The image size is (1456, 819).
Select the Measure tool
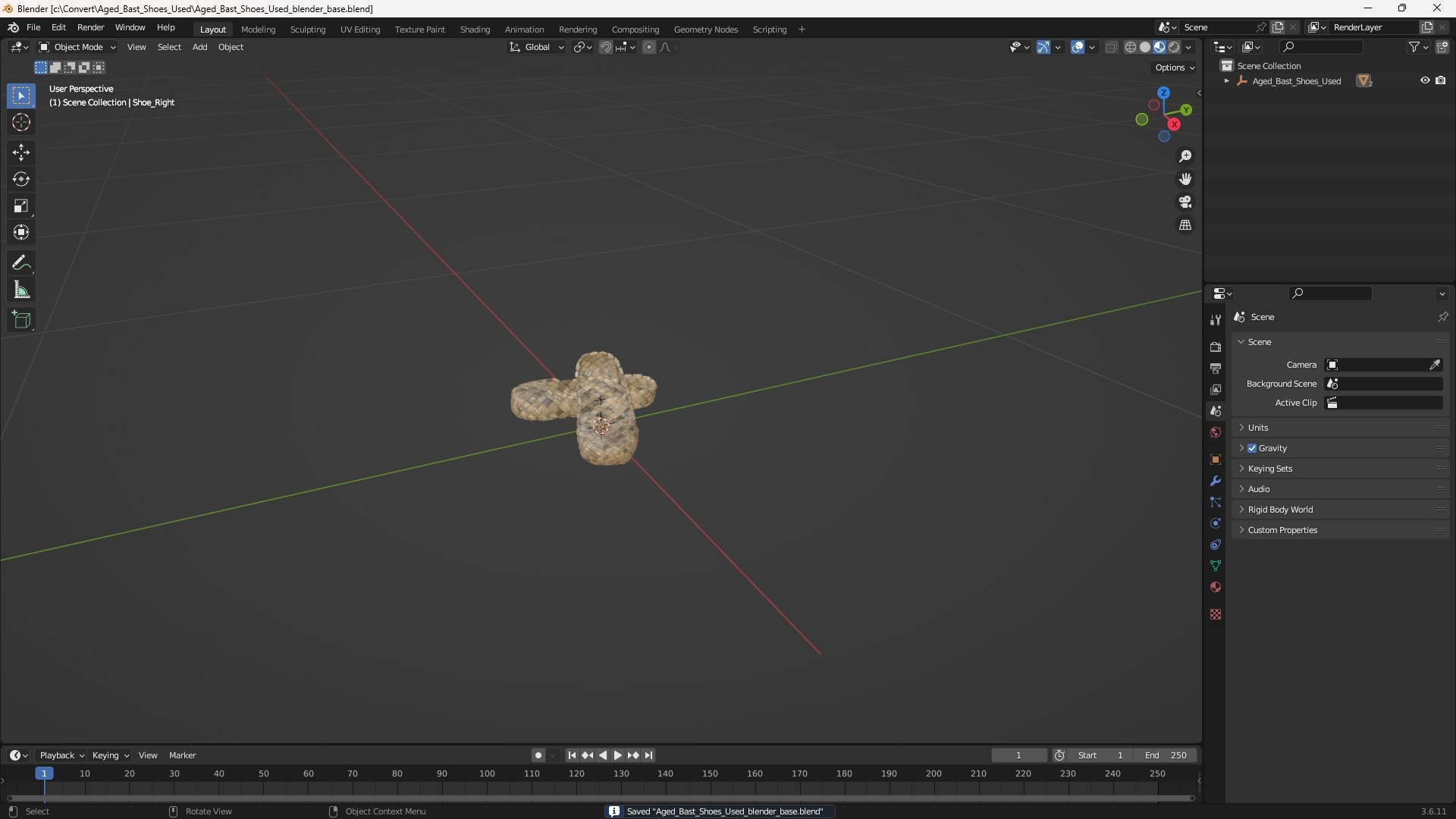pyautogui.click(x=21, y=290)
